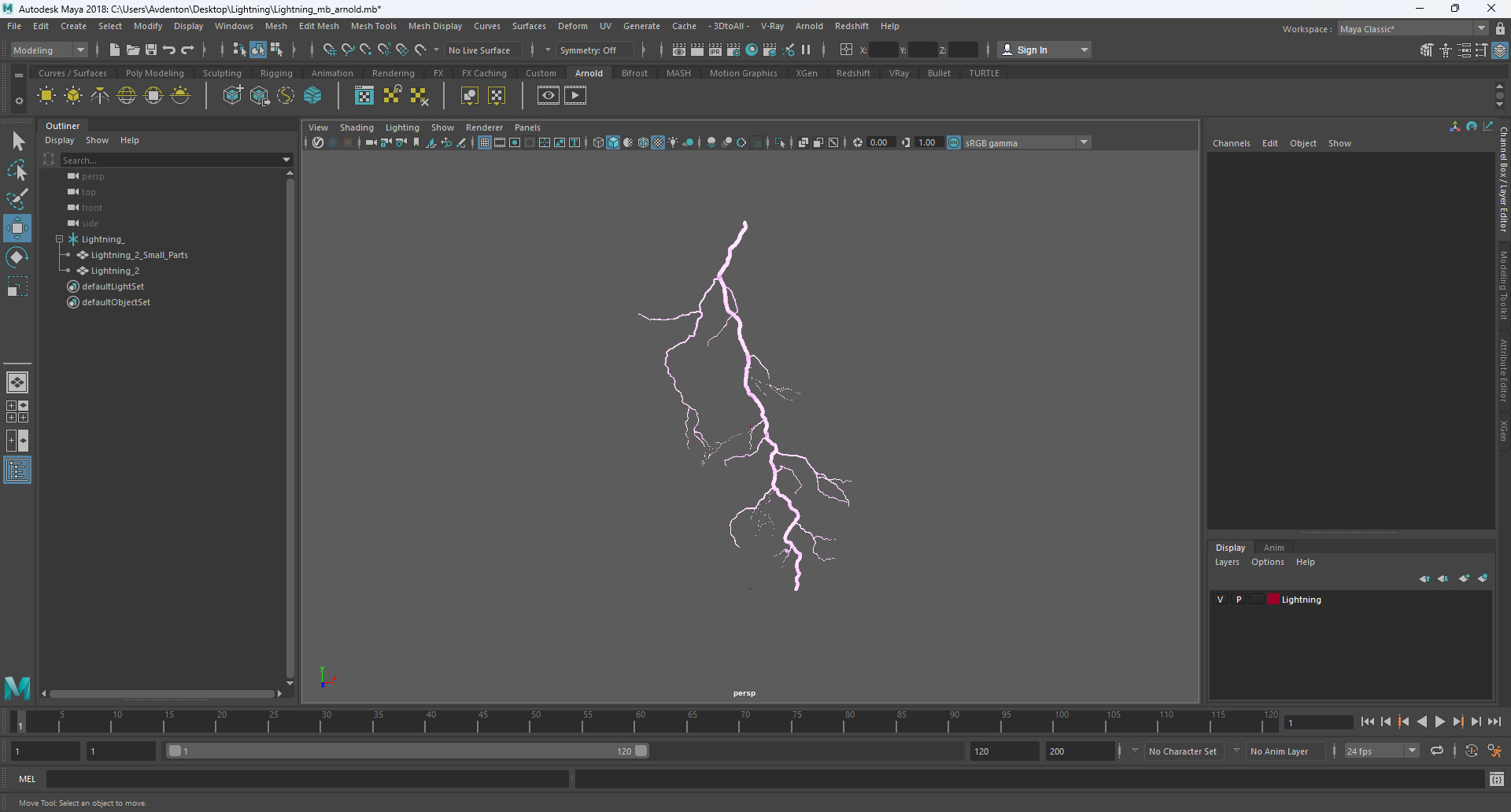Activate the Select tool arrow
This screenshot has width=1511, height=812.
(17, 142)
